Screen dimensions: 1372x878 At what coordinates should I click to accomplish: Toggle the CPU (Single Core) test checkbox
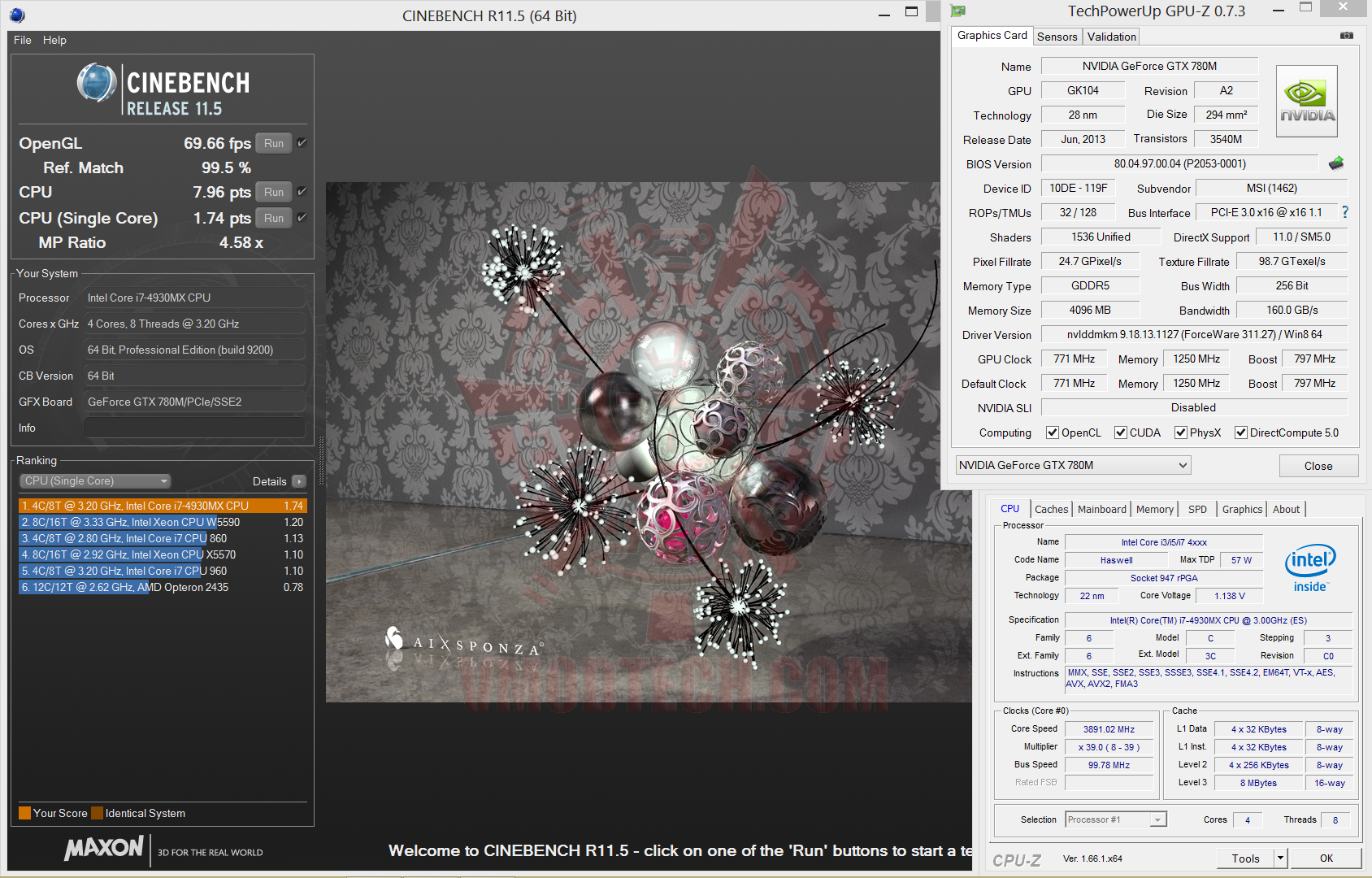(302, 218)
